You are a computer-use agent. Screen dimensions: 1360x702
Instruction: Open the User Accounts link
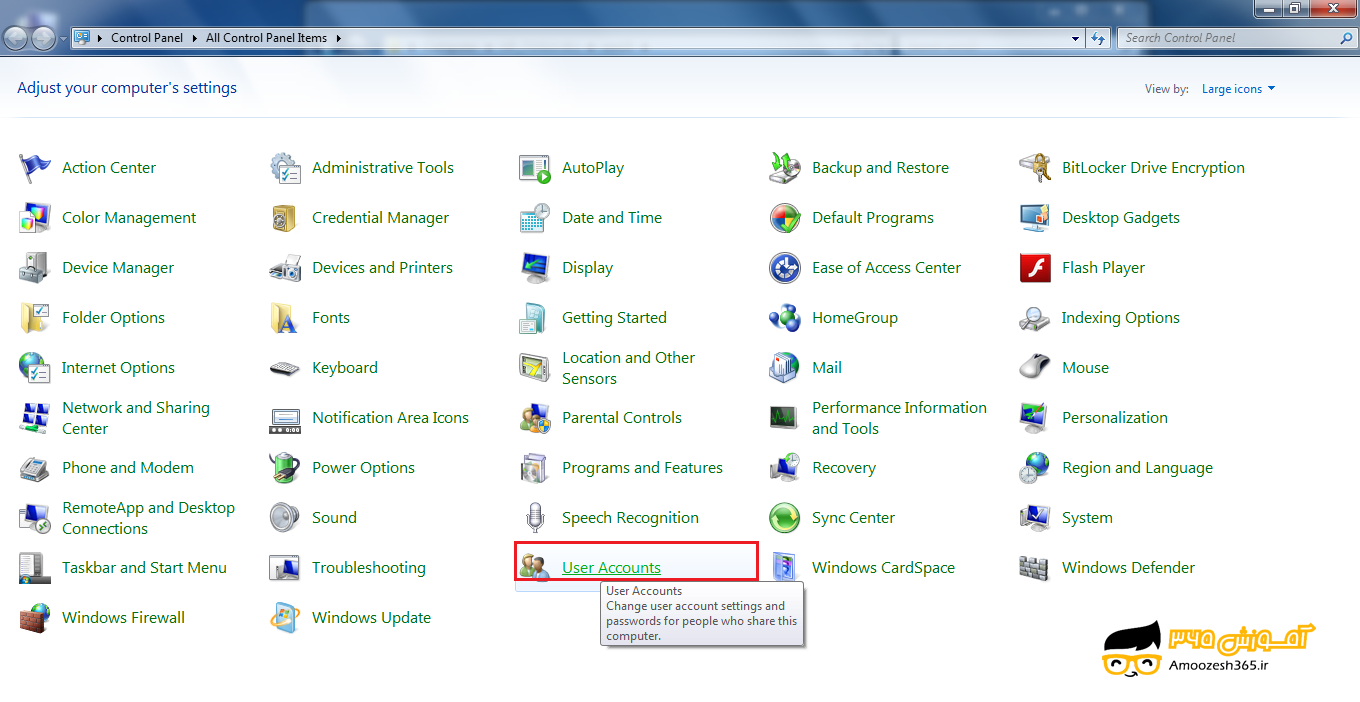coord(611,568)
